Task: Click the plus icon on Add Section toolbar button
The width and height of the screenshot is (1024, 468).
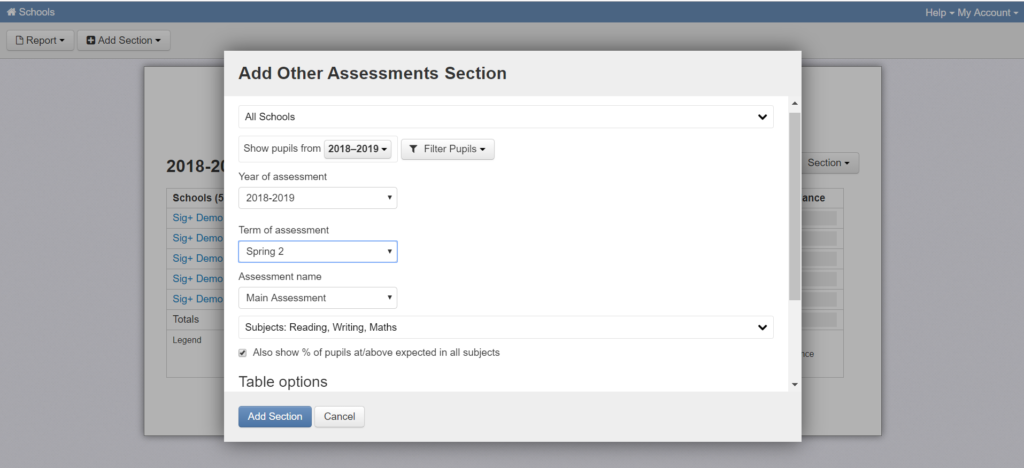Action: pos(91,40)
